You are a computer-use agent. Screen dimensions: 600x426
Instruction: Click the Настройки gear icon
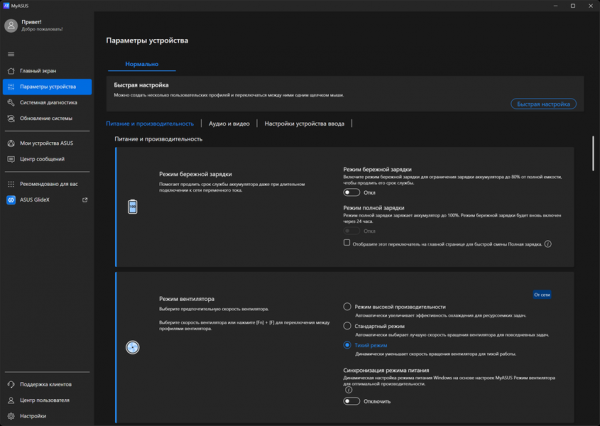point(11,416)
